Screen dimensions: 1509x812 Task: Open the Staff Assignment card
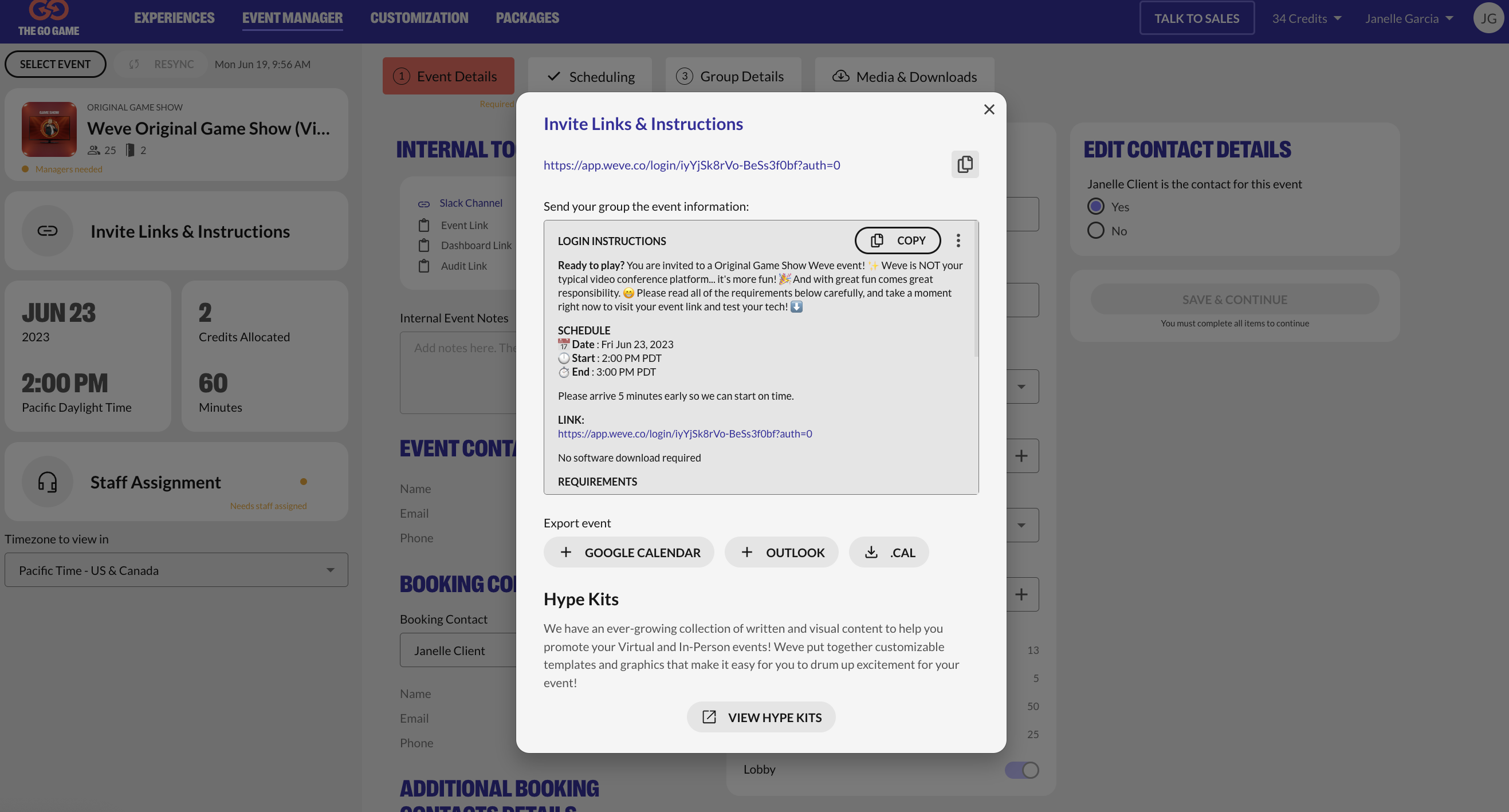click(x=176, y=482)
